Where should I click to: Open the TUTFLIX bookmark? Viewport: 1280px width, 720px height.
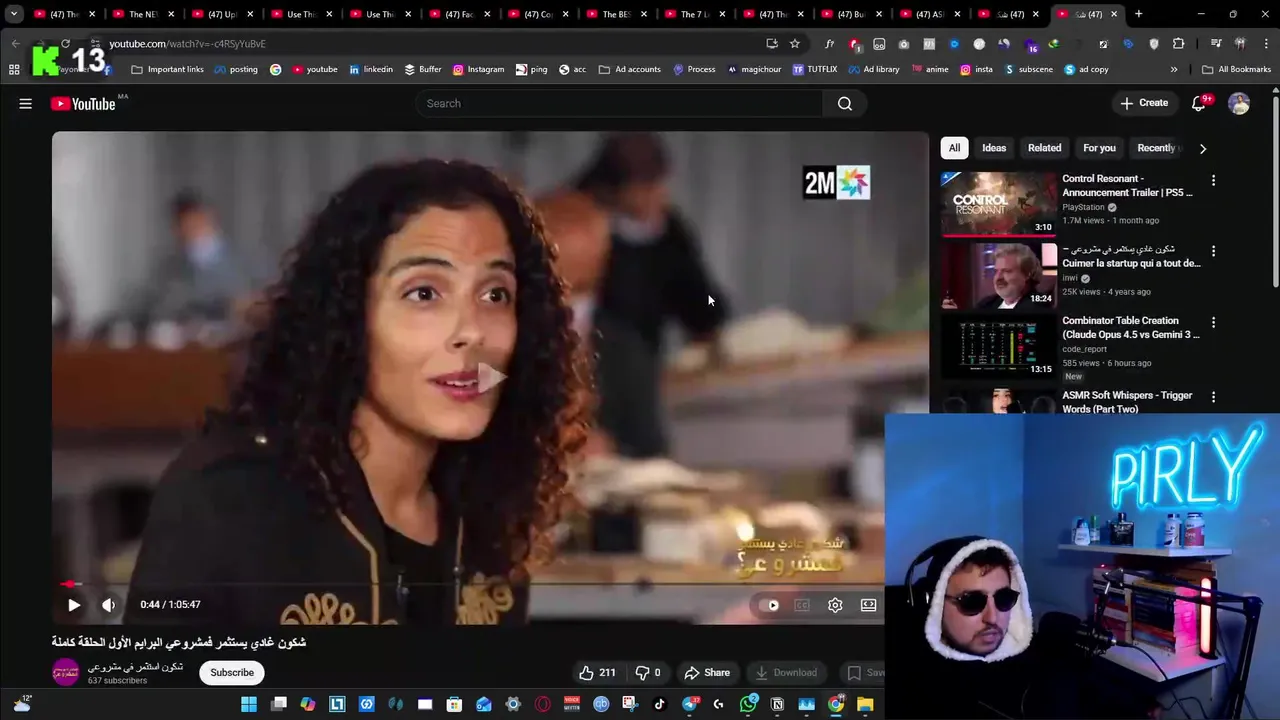(x=815, y=70)
